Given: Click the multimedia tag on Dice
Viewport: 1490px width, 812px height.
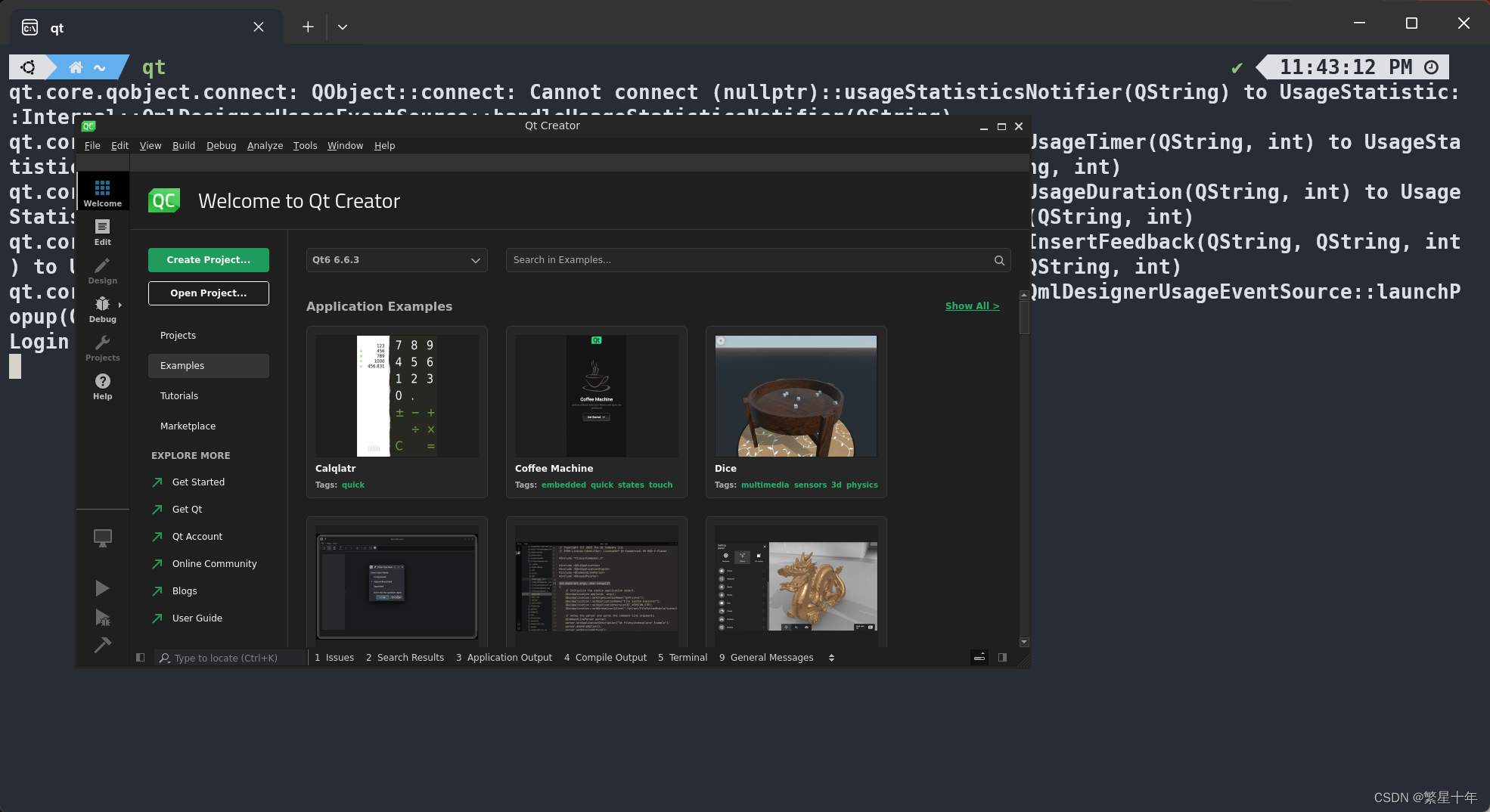Looking at the screenshot, I should pyautogui.click(x=765, y=485).
